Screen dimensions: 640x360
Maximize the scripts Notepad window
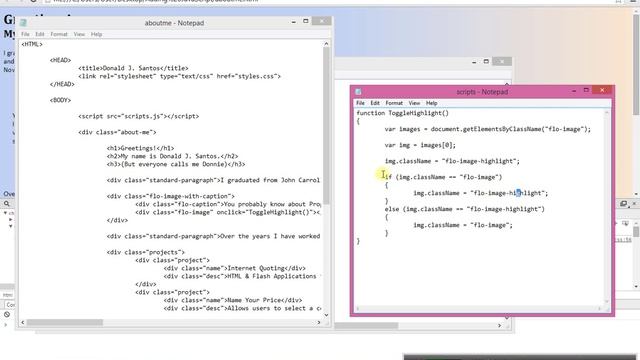click(x=586, y=90)
